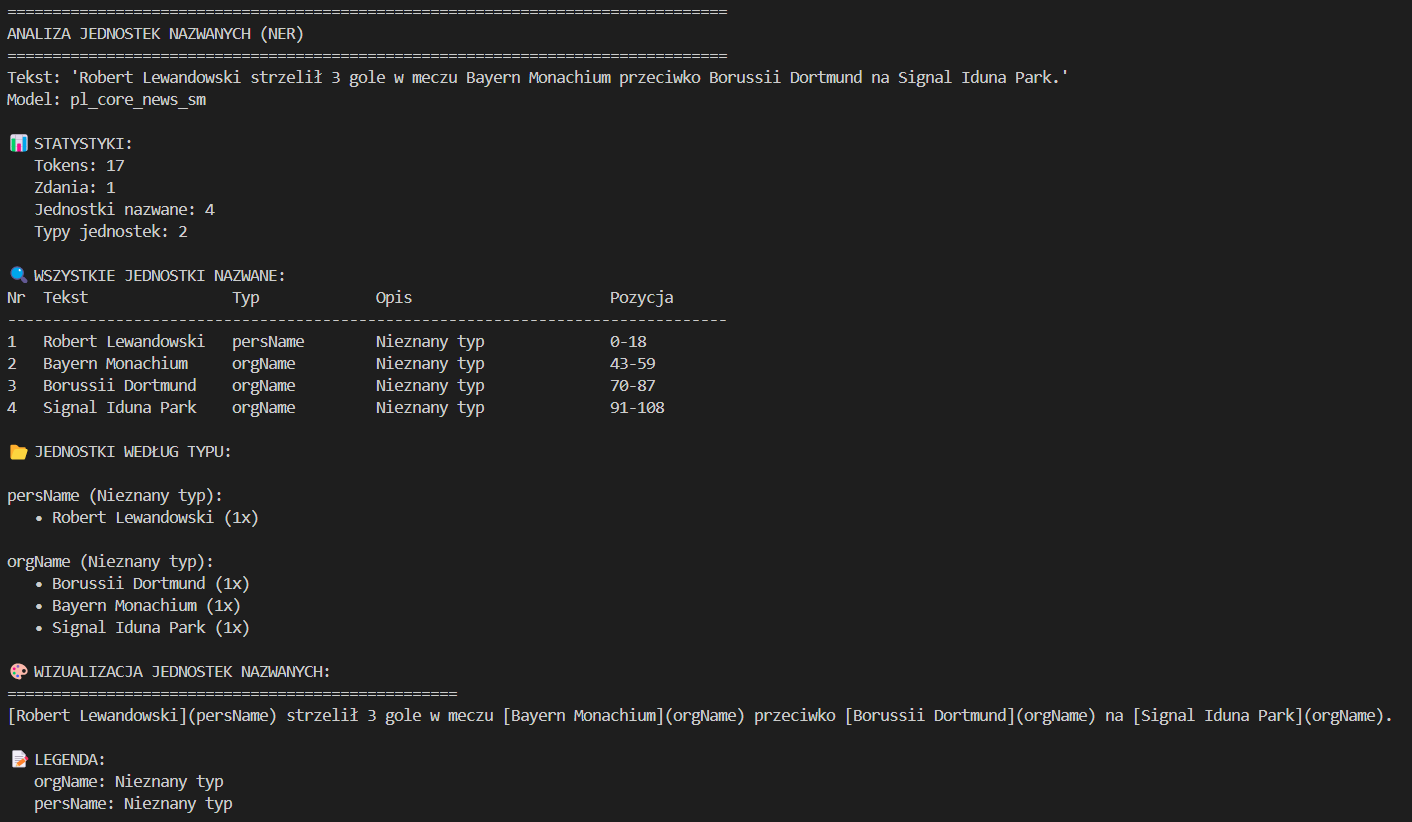Click the "persName" cell in table row 1
This screenshot has height=822, width=1412.
268,342
